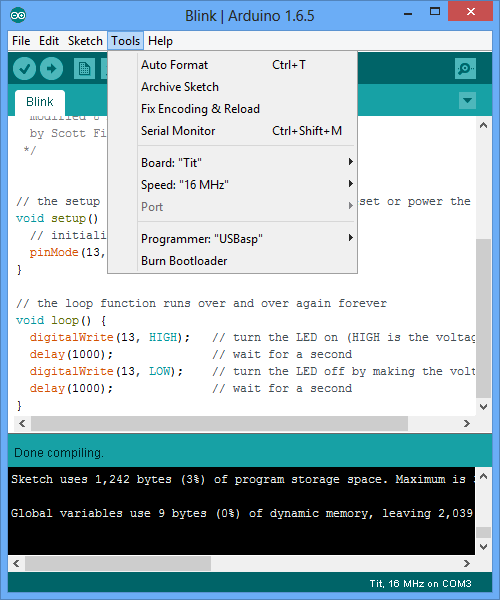Choose Auto Format from Tools menu
500x600 pixels.
246,65
